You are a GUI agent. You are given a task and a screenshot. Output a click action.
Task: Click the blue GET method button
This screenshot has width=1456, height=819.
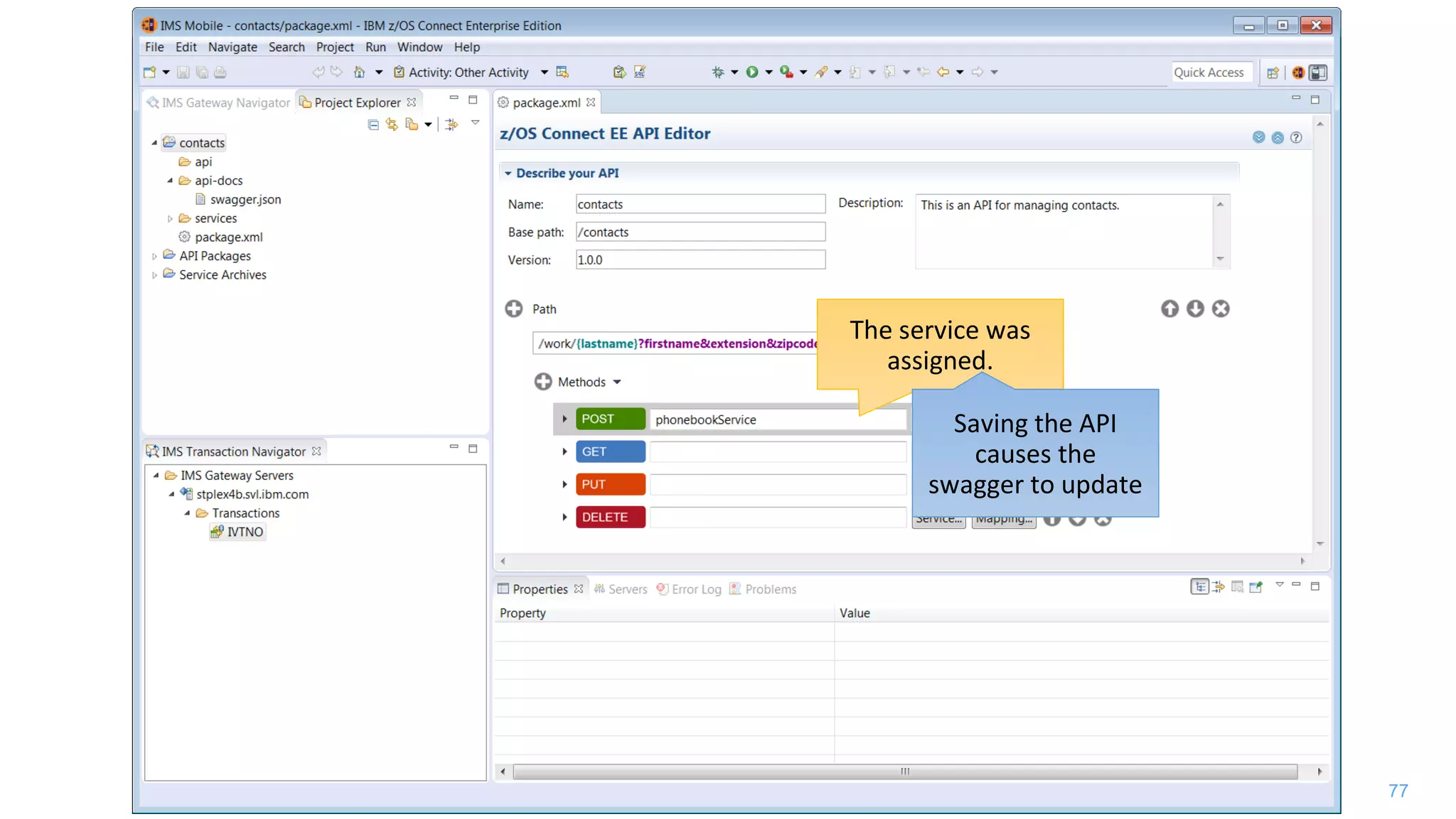pyautogui.click(x=610, y=451)
